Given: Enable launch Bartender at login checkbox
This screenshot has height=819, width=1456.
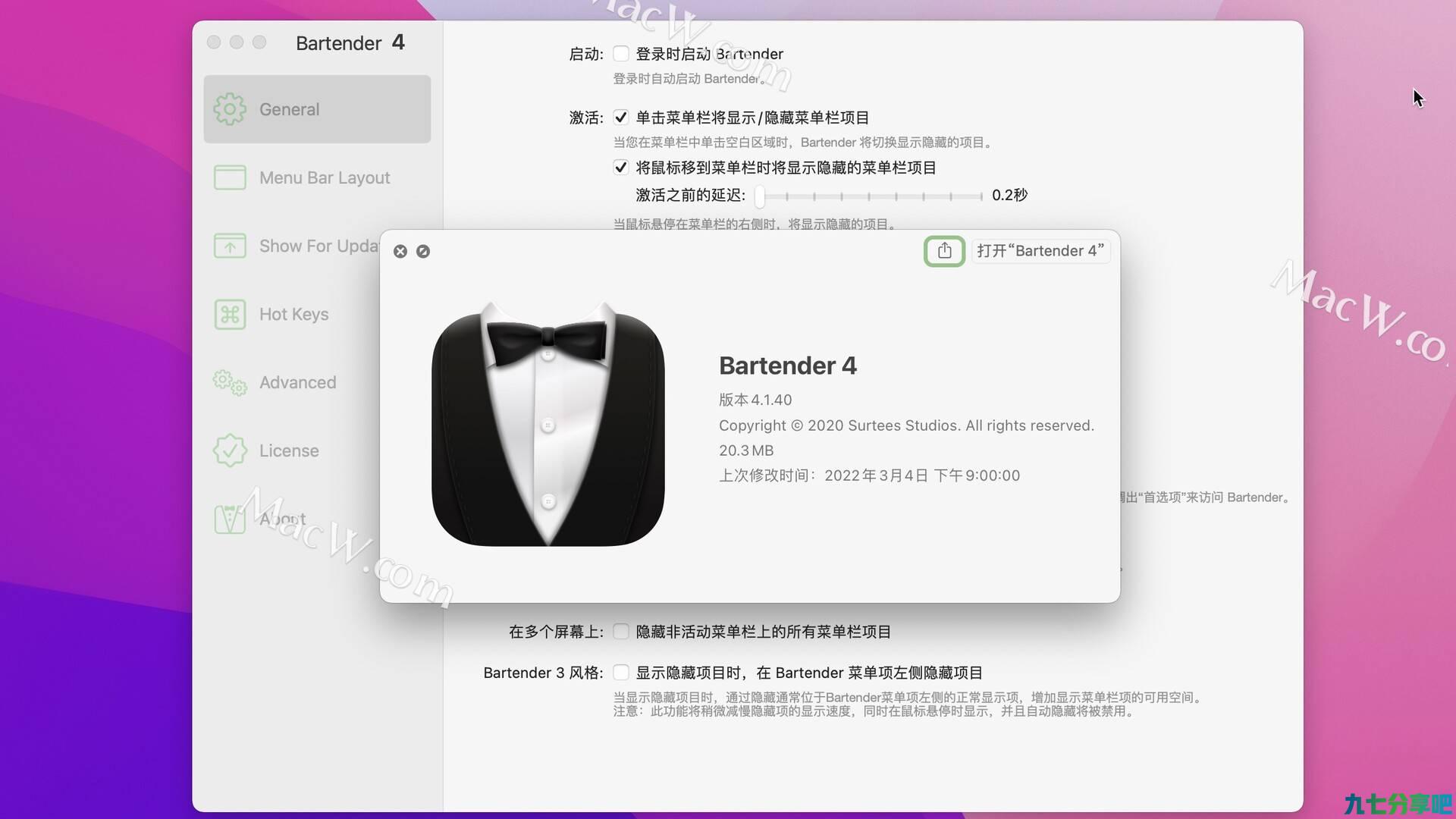Looking at the screenshot, I should click(x=621, y=54).
